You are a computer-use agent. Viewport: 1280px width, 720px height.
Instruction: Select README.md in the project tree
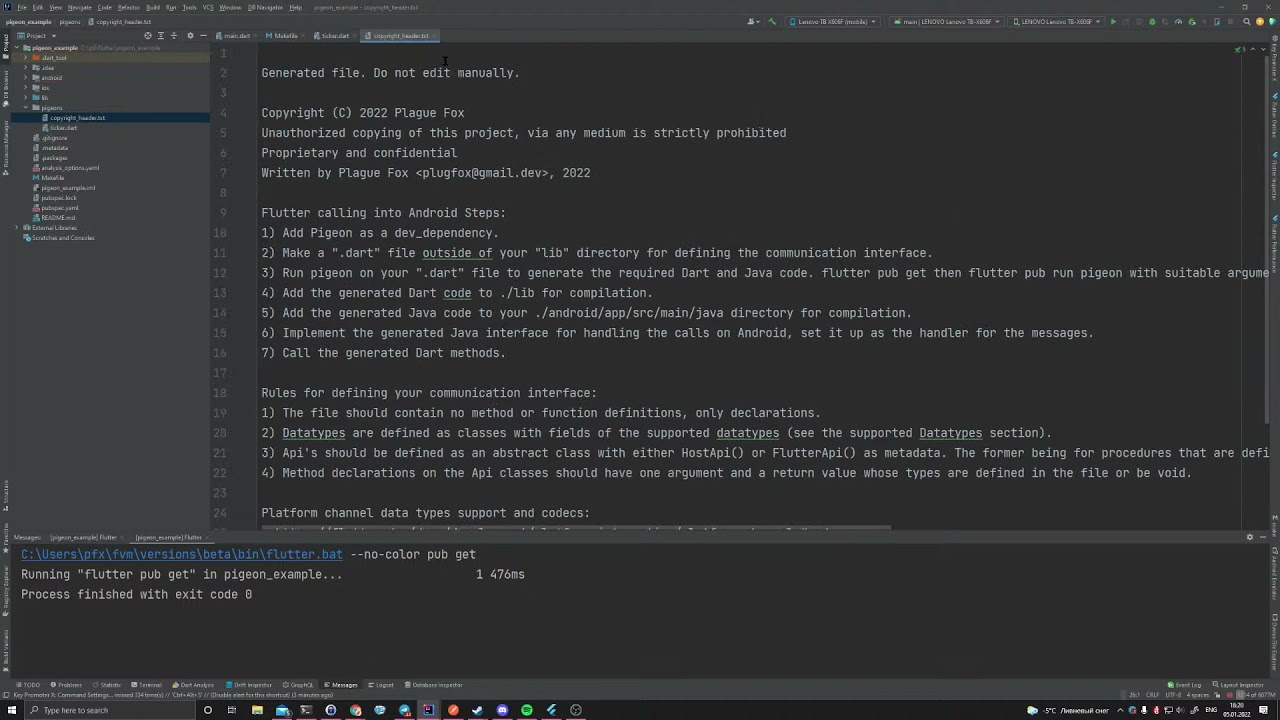58,218
